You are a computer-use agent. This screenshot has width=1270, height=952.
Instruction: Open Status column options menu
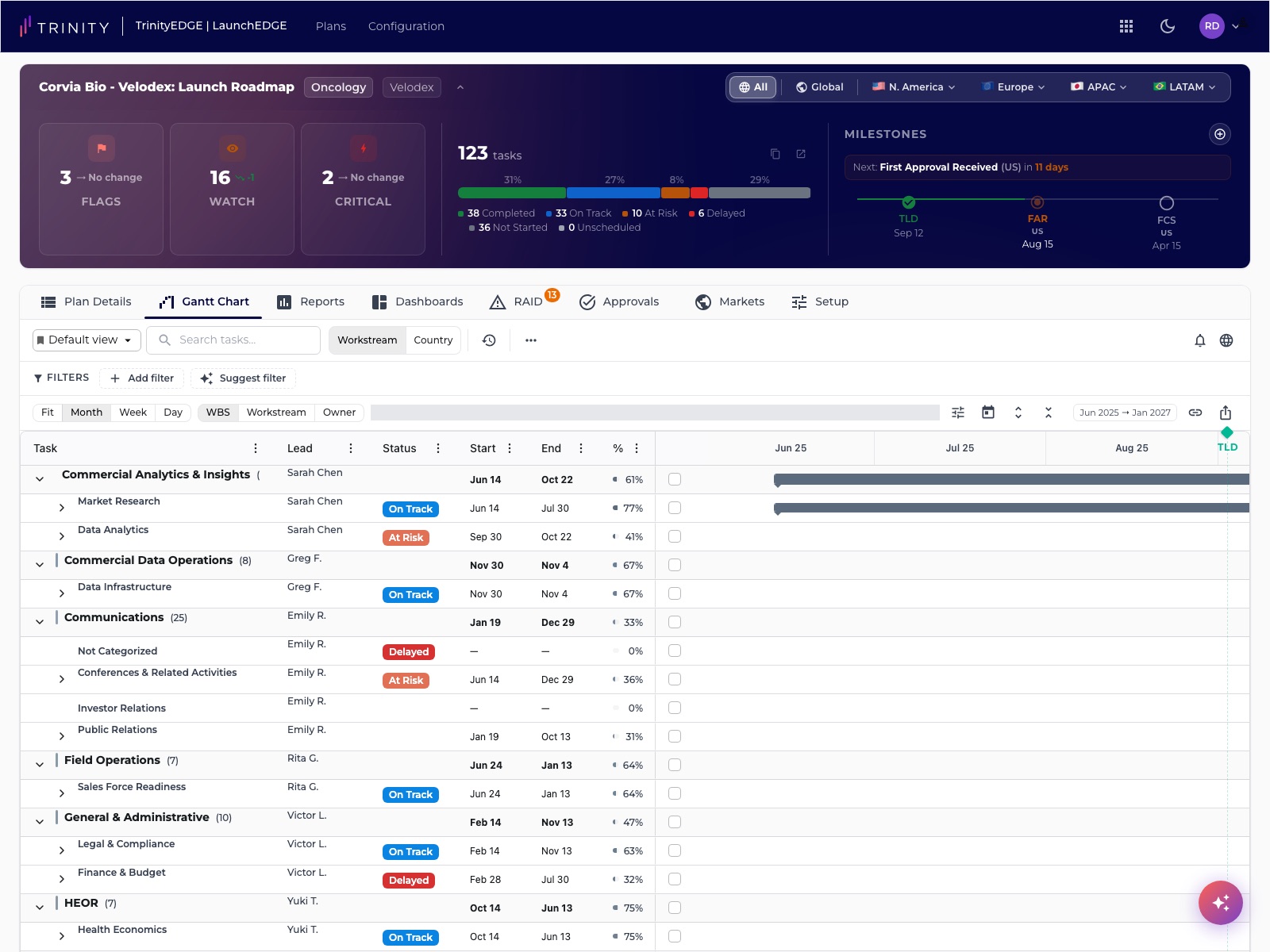tap(438, 448)
